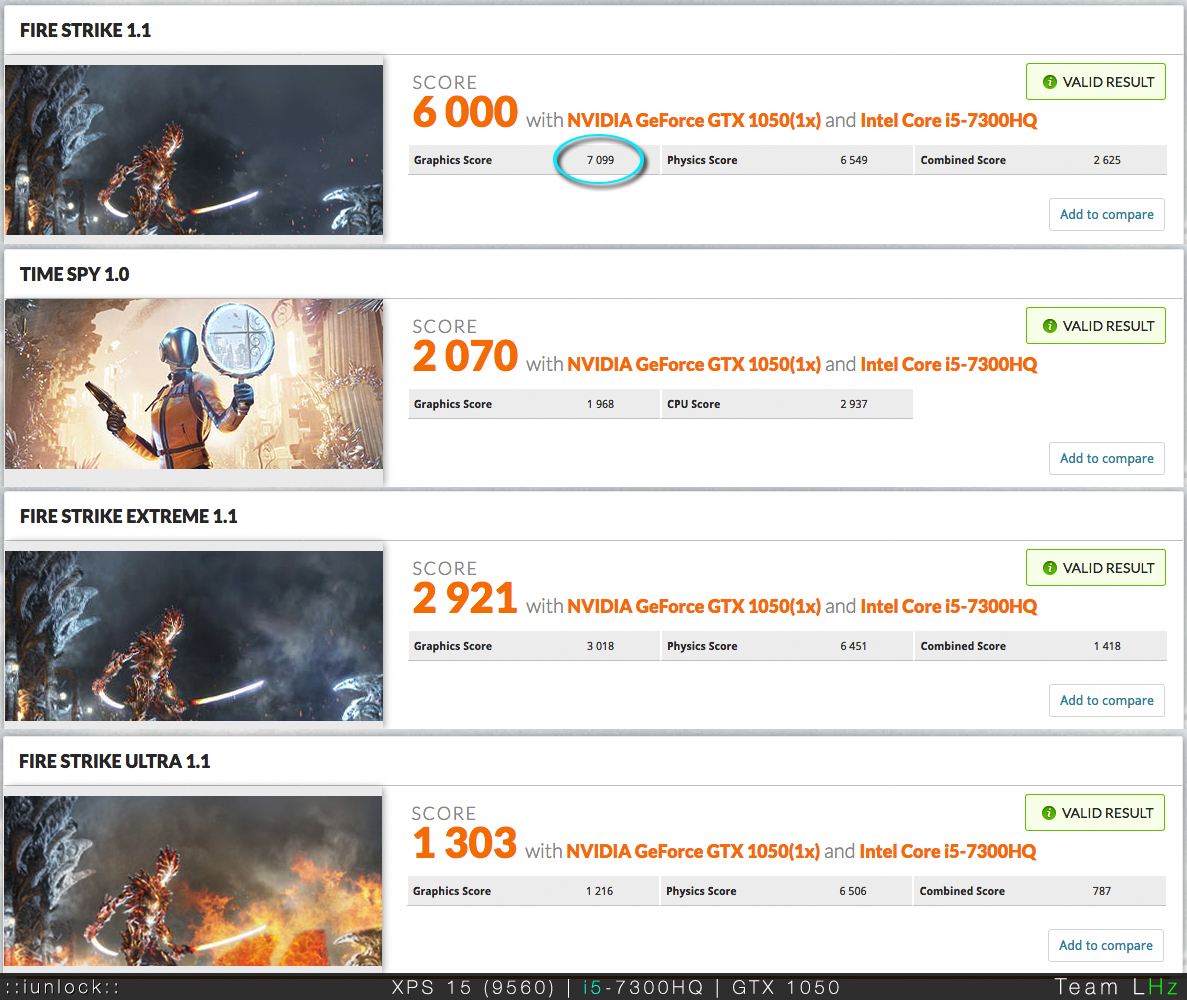
Task: Open i5-7300HQ link in Fire Strike 1.1
Action: (x=949, y=120)
